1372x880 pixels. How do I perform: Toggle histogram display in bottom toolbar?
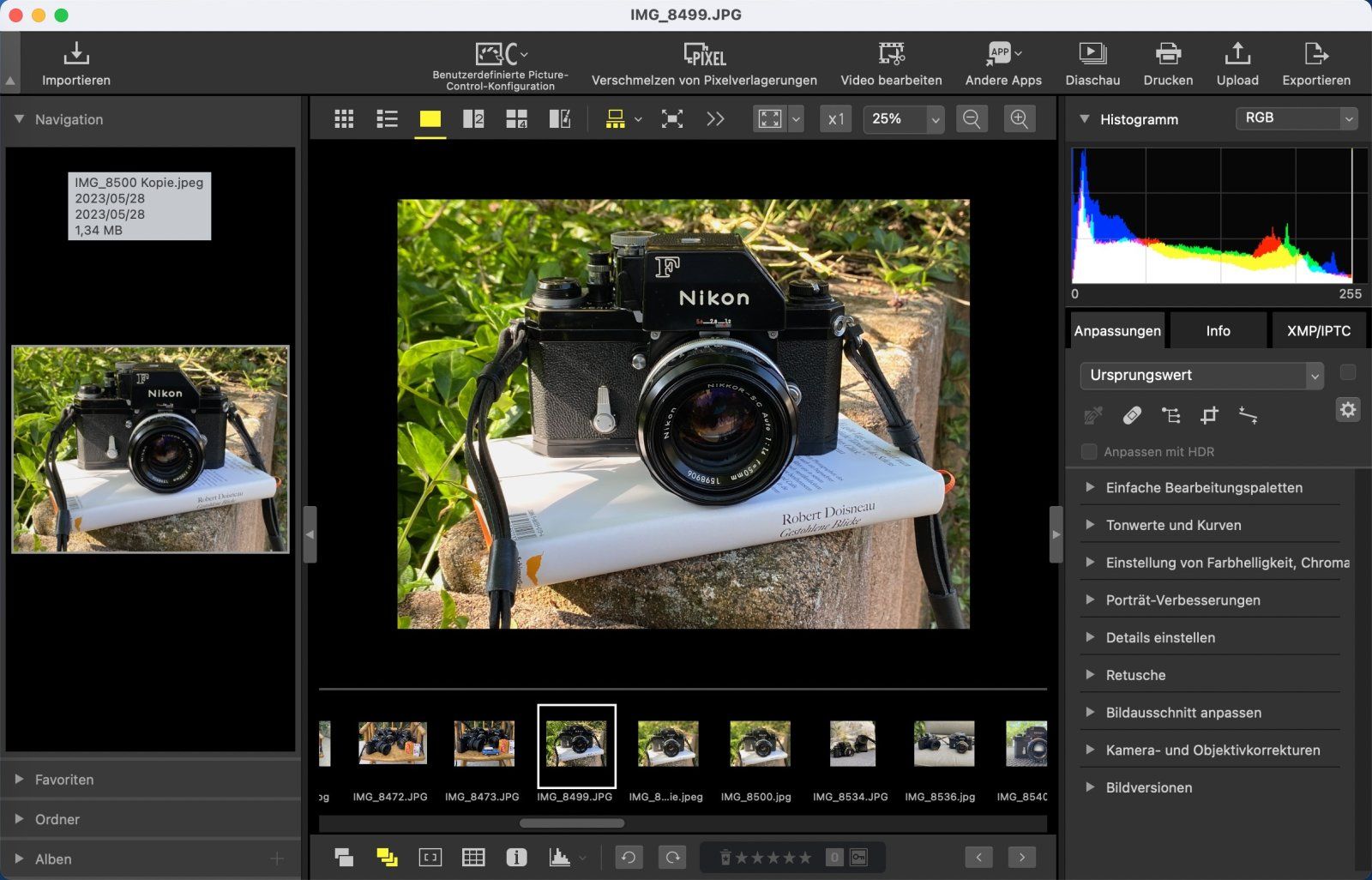pos(560,857)
